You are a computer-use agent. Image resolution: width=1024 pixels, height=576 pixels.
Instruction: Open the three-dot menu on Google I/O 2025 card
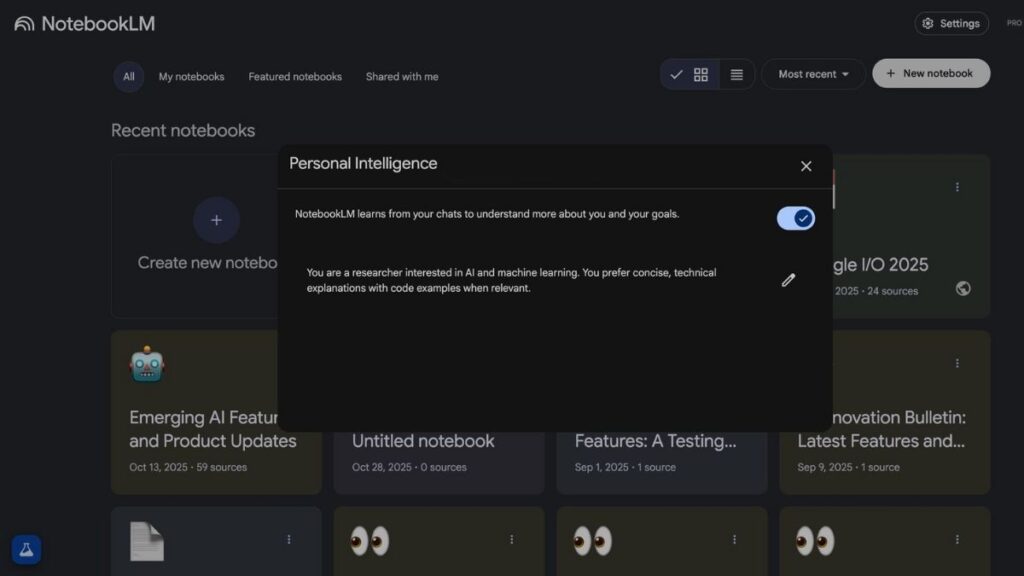957,186
